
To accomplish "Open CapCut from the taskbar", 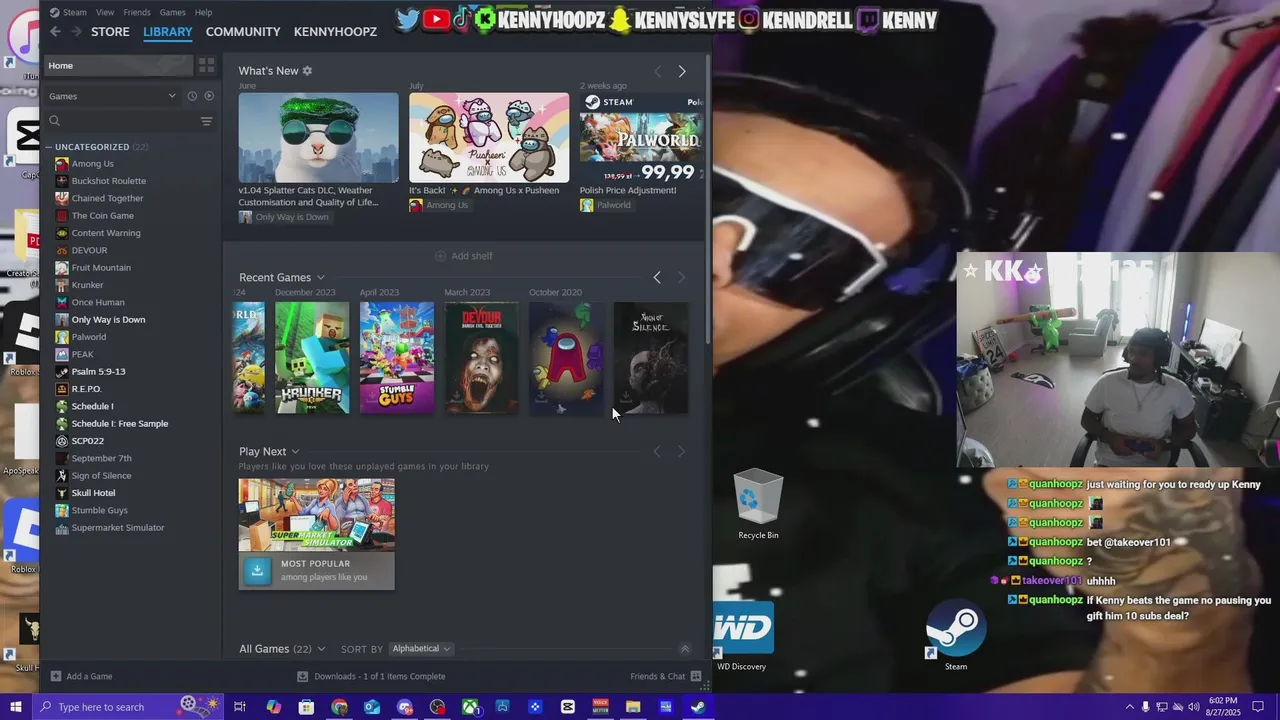I will [x=568, y=707].
